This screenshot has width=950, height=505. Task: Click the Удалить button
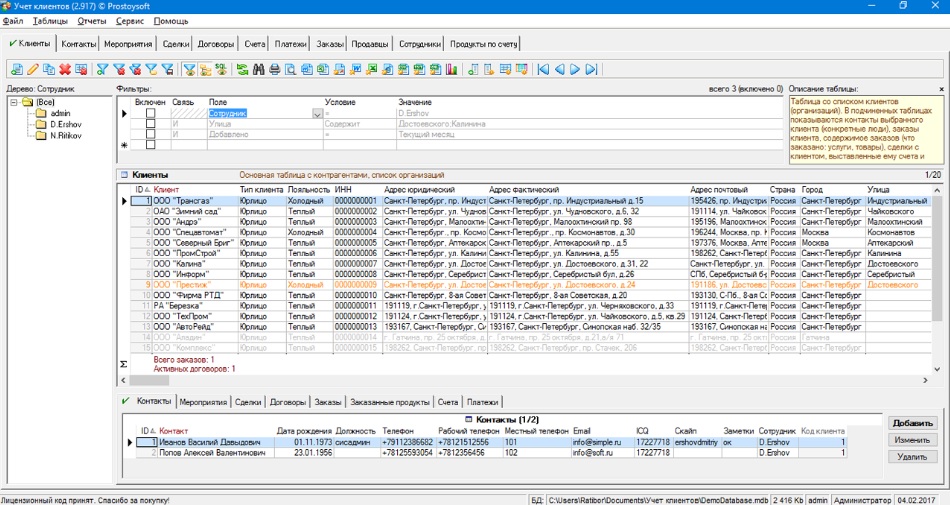pyautogui.click(x=912, y=456)
